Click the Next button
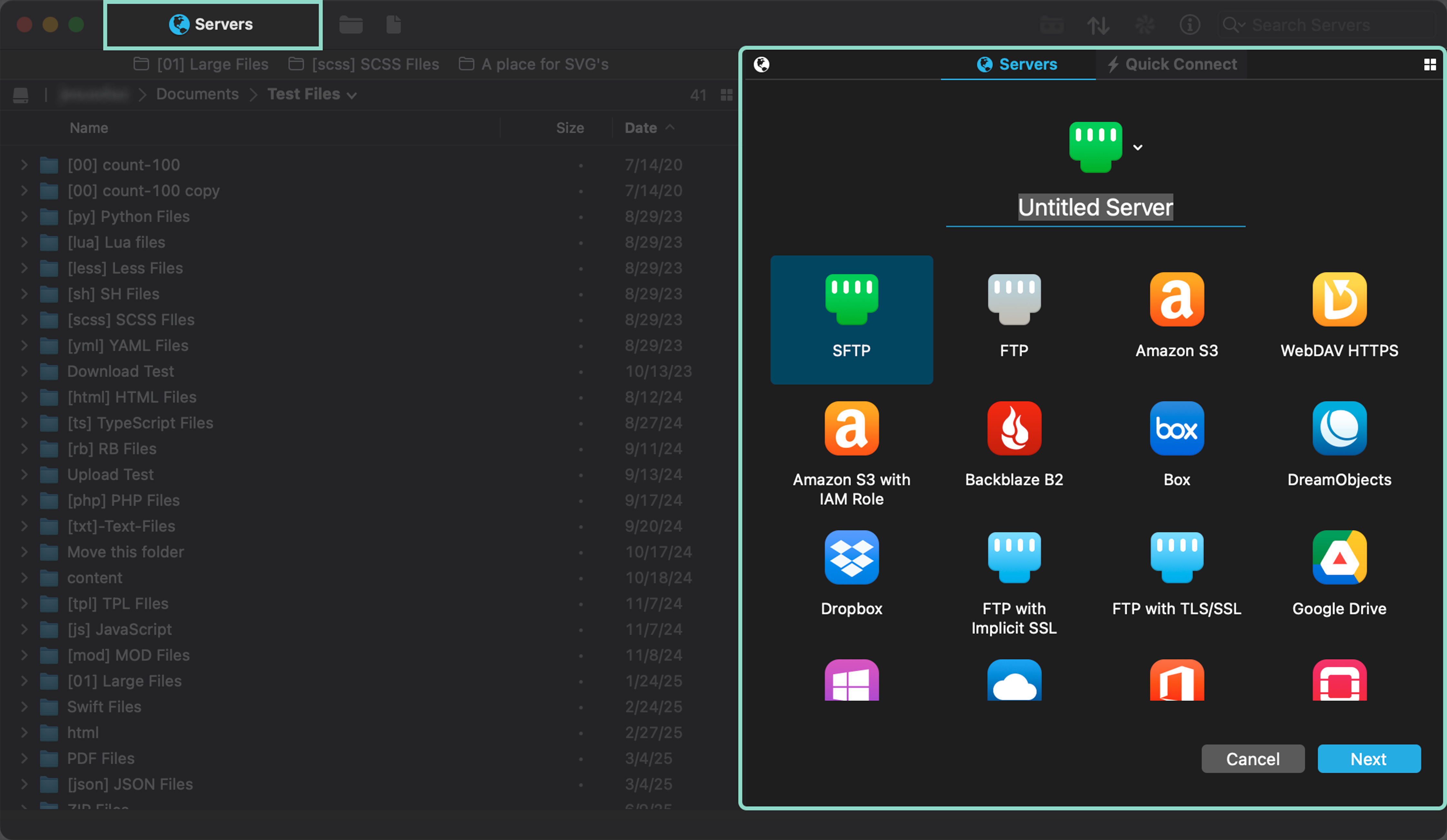The width and height of the screenshot is (1447, 840). point(1369,759)
